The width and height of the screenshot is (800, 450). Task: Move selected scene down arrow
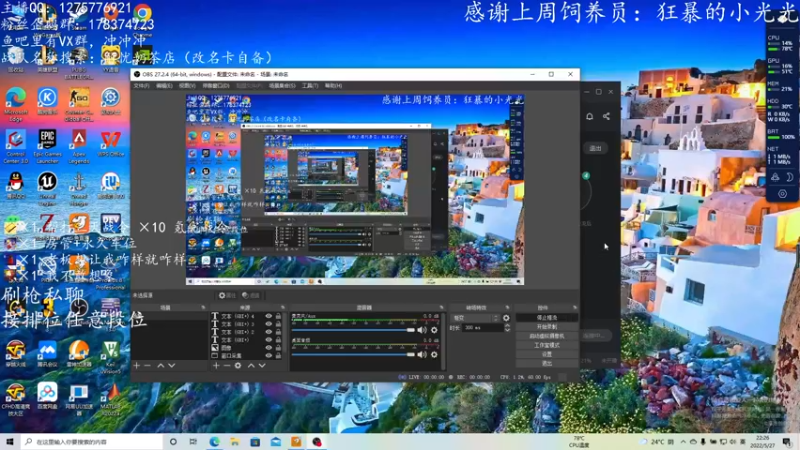tap(171, 365)
